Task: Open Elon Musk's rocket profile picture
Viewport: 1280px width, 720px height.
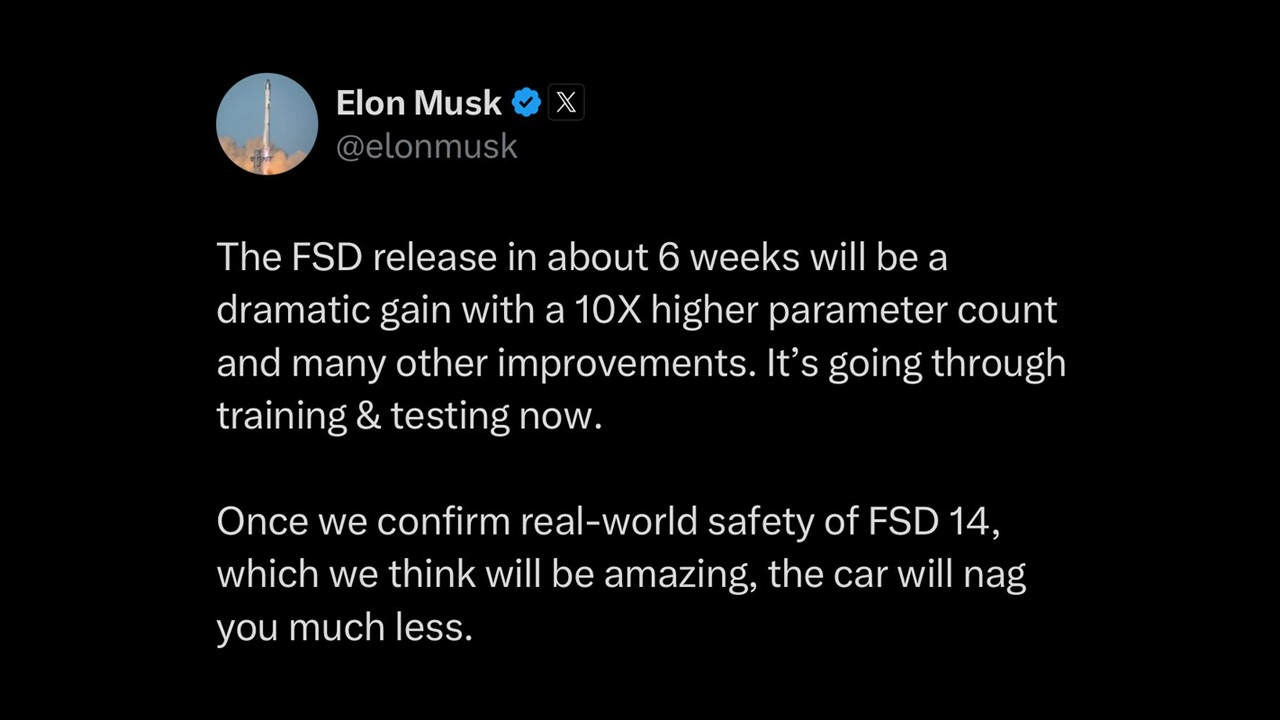Action: click(x=267, y=124)
